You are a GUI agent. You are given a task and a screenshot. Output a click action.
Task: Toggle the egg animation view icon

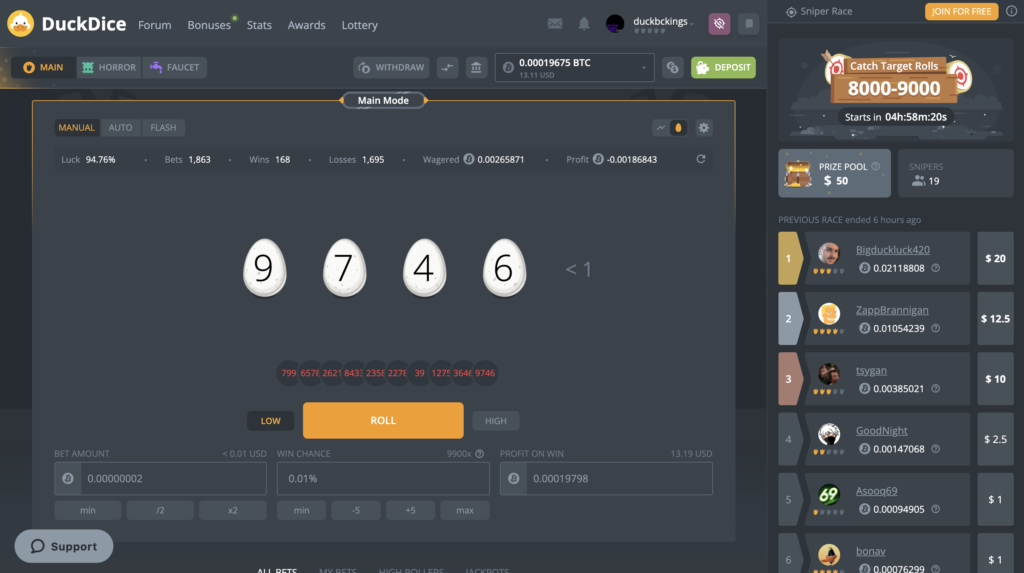[x=679, y=128]
